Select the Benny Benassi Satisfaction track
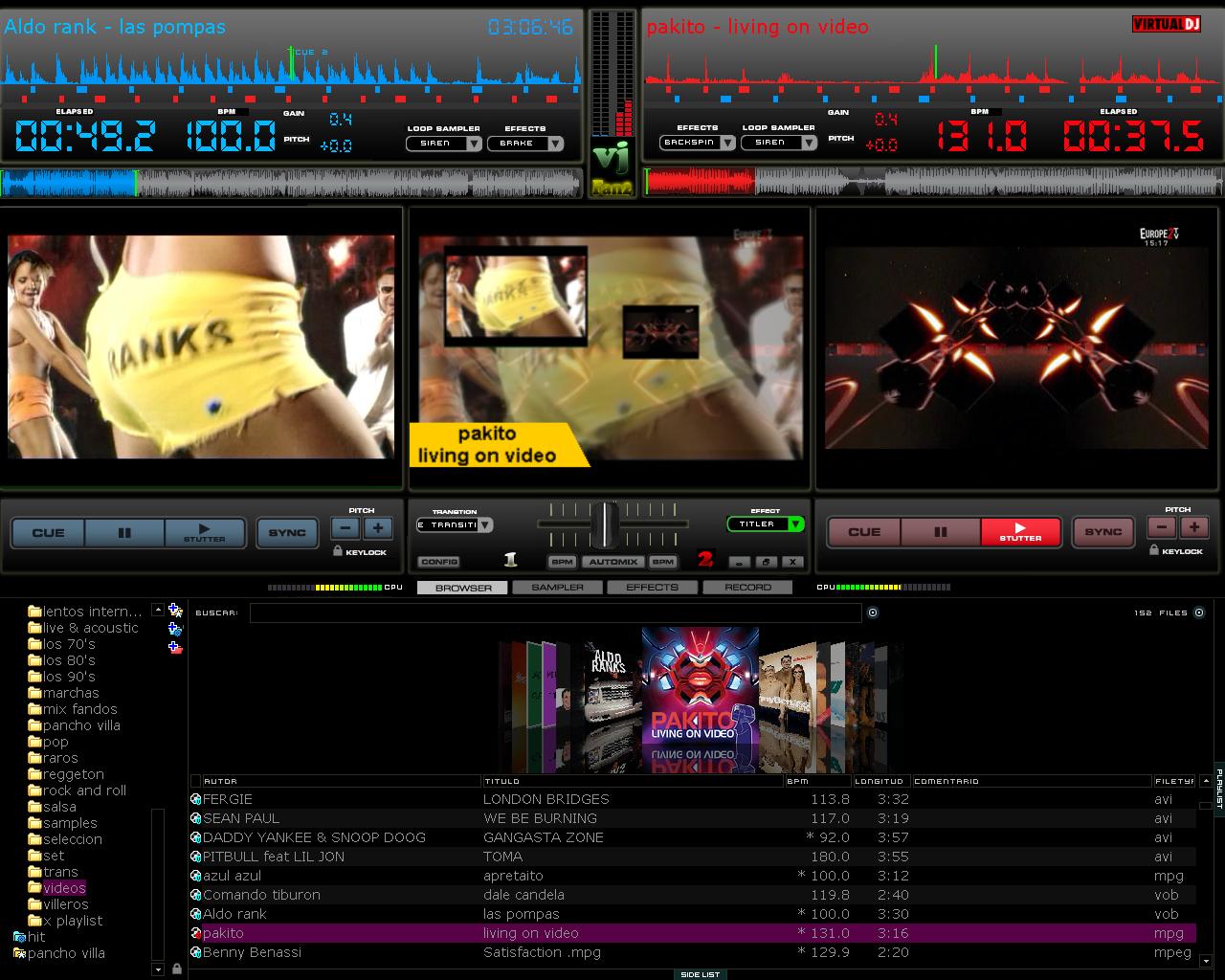Screen dimensions: 1225x980 point(692,952)
